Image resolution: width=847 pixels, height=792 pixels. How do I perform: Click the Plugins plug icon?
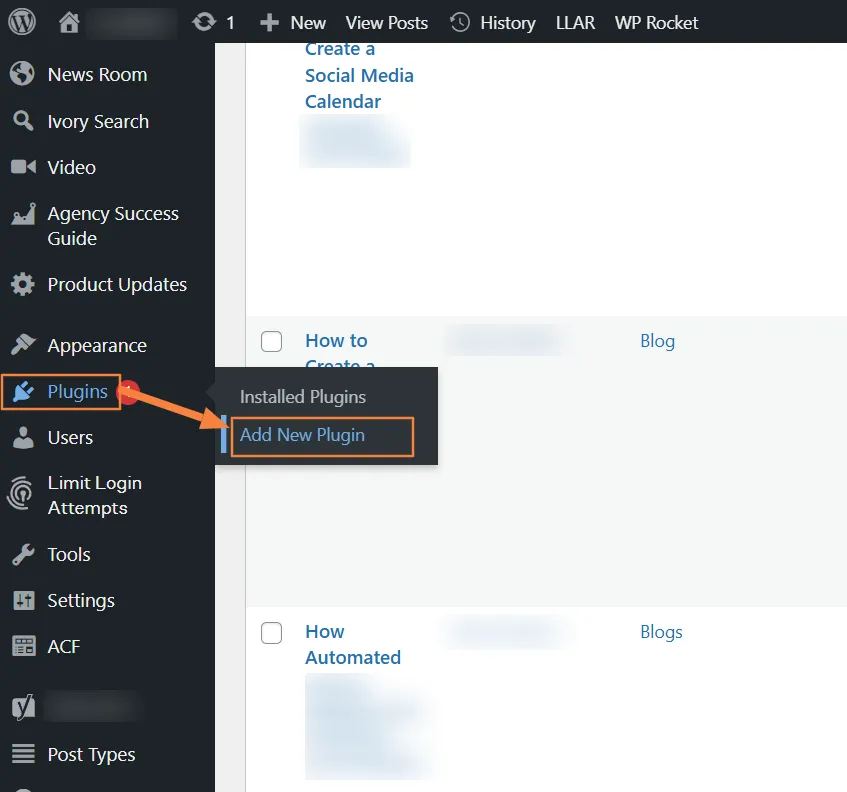pyautogui.click(x=21, y=392)
